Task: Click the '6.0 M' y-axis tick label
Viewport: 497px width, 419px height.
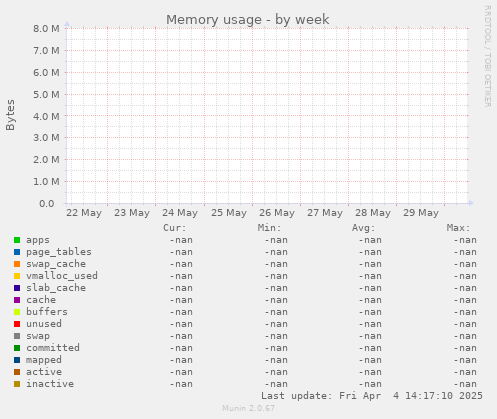Action: pyautogui.click(x=46, y=73)
